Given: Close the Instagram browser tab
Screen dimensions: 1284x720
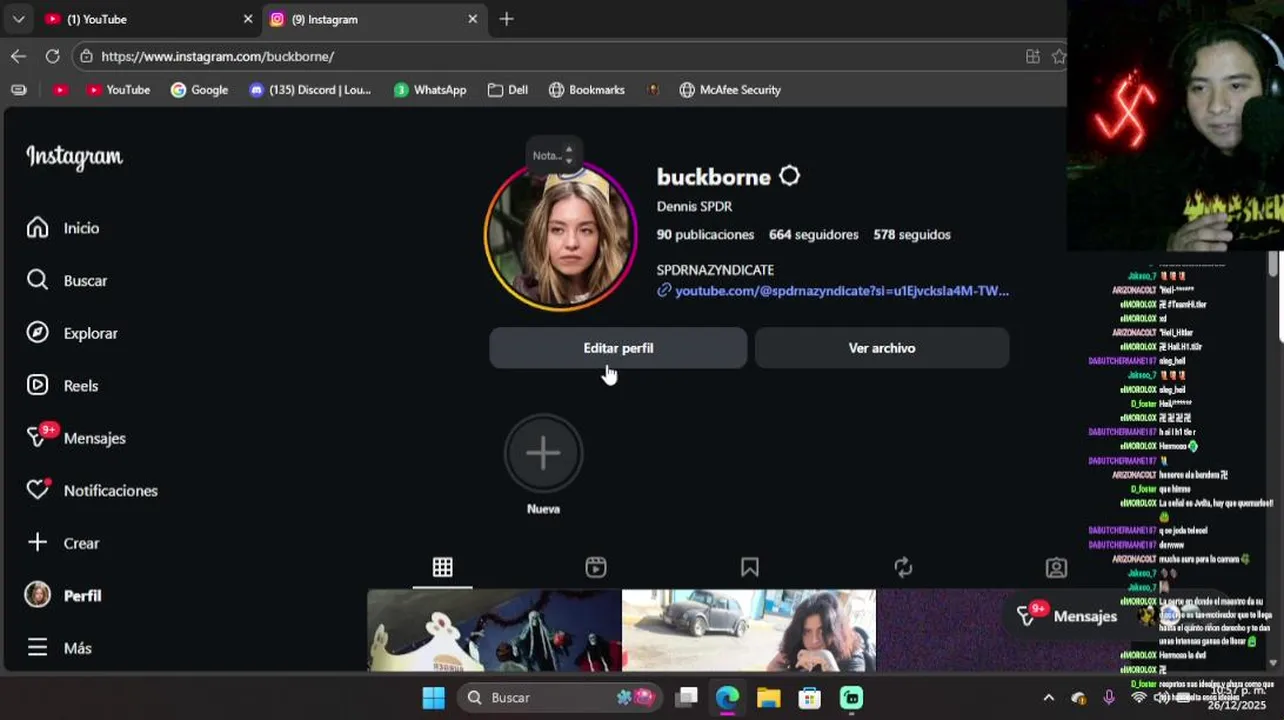Looking at the screenshot, I should [473, 19].
